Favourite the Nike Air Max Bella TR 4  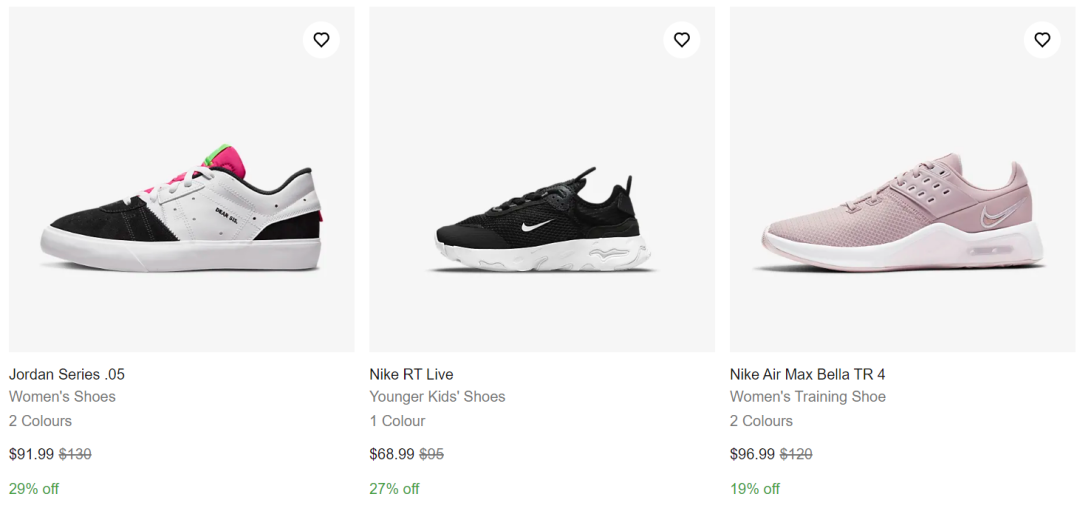(x=1042, y=40)
